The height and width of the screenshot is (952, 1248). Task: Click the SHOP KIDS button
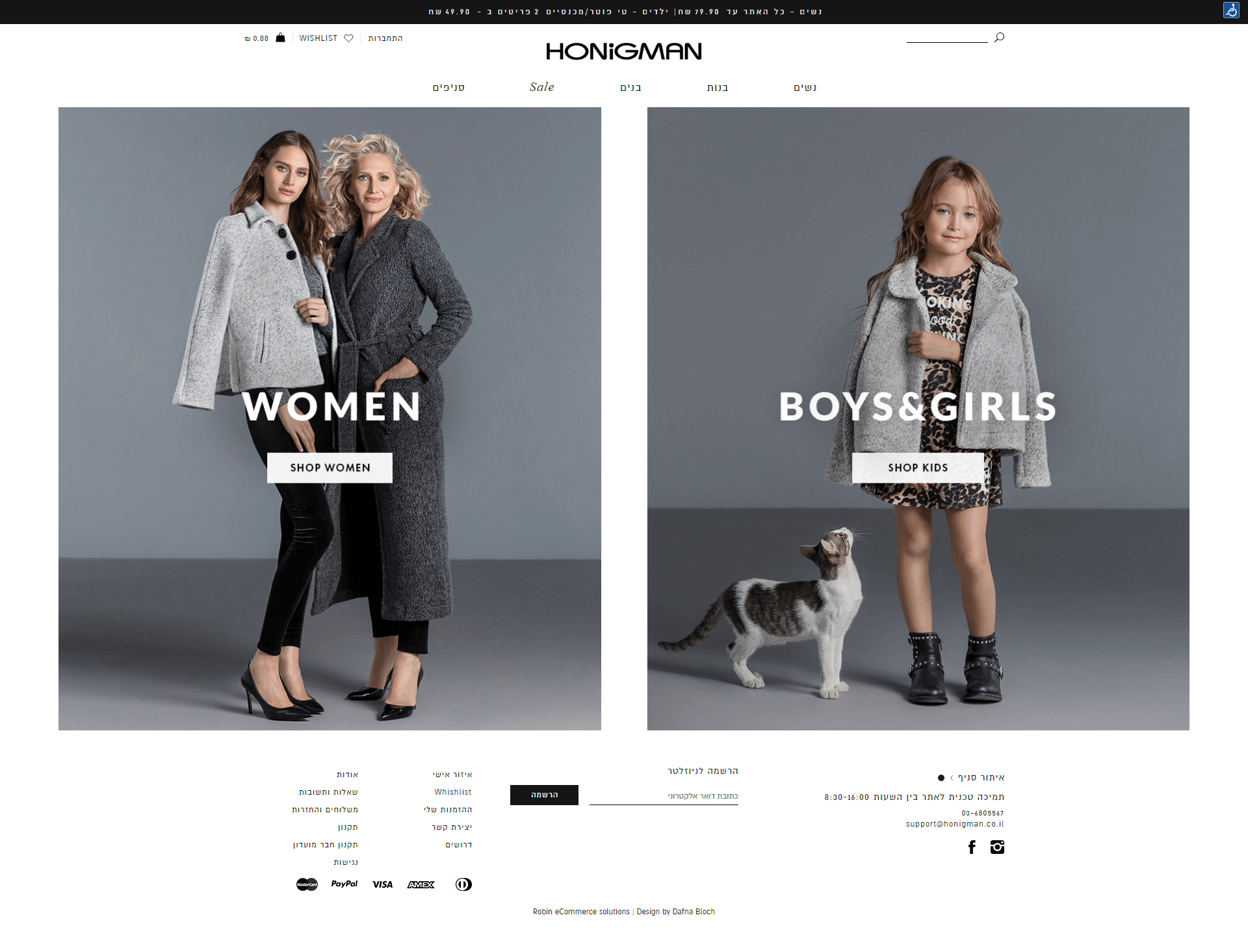pyautogui.click(x=918, y=468)
